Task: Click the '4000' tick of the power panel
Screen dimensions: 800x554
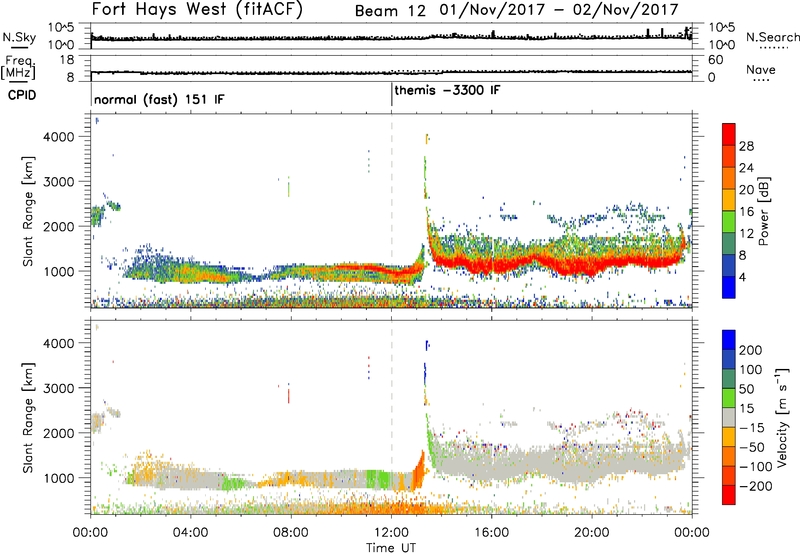Action: 59,137
